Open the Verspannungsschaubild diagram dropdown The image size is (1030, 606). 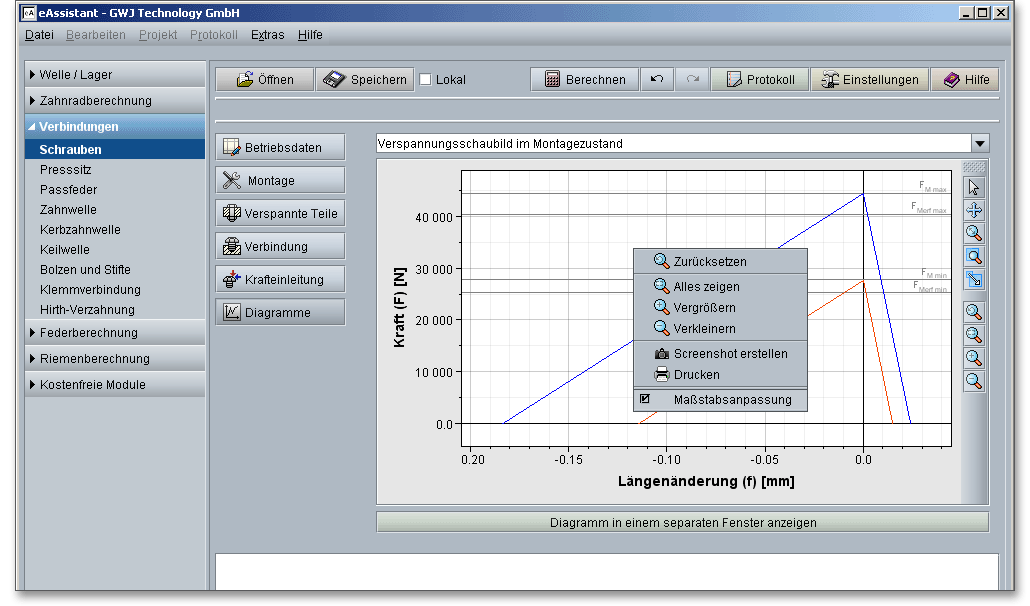(979, 144)
